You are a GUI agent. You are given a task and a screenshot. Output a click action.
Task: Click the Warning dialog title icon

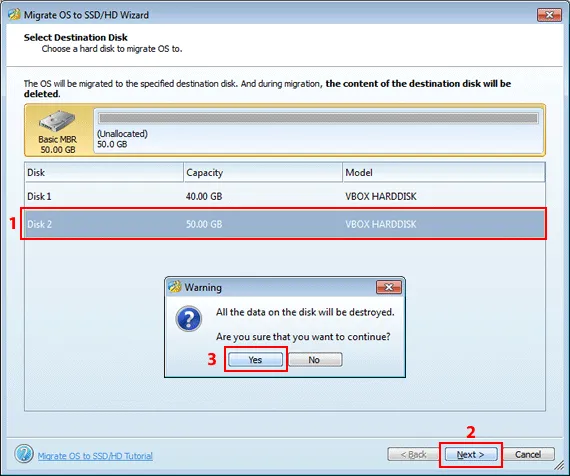pos(175,287)
